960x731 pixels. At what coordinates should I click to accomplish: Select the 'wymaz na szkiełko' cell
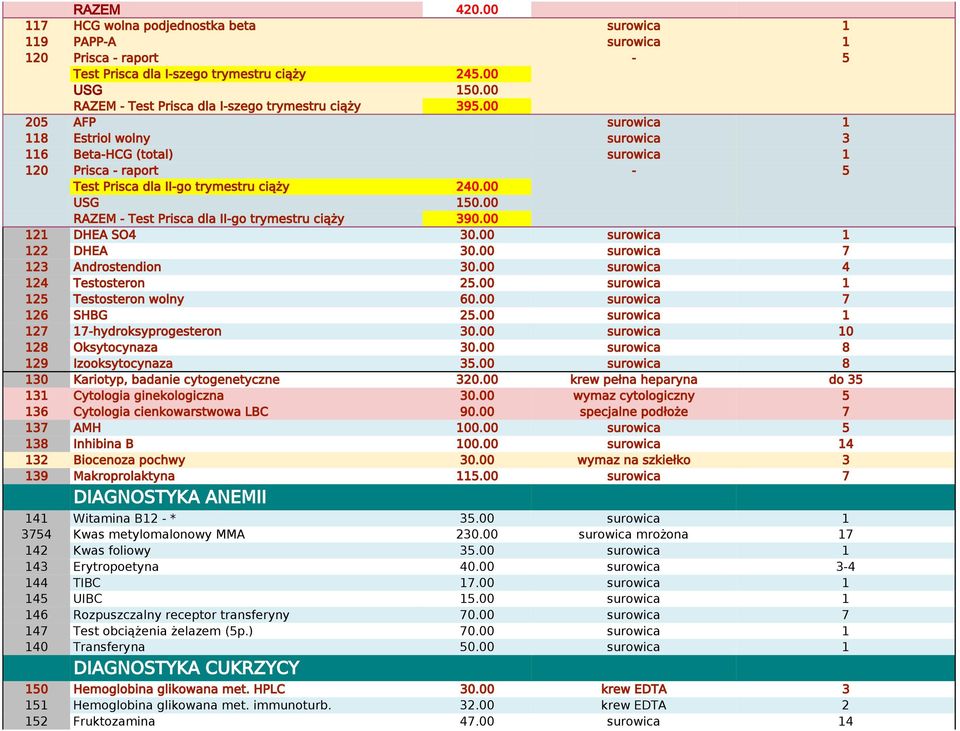pos(634,460)
